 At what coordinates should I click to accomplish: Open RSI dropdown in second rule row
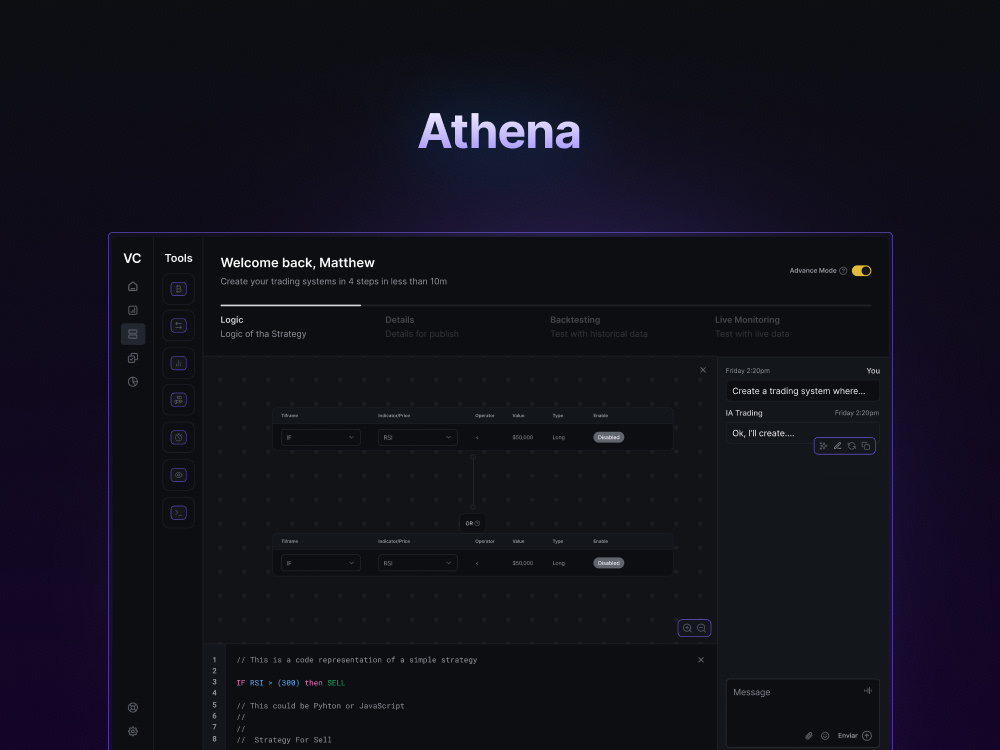pyautogui.click(x=418, y=563)
